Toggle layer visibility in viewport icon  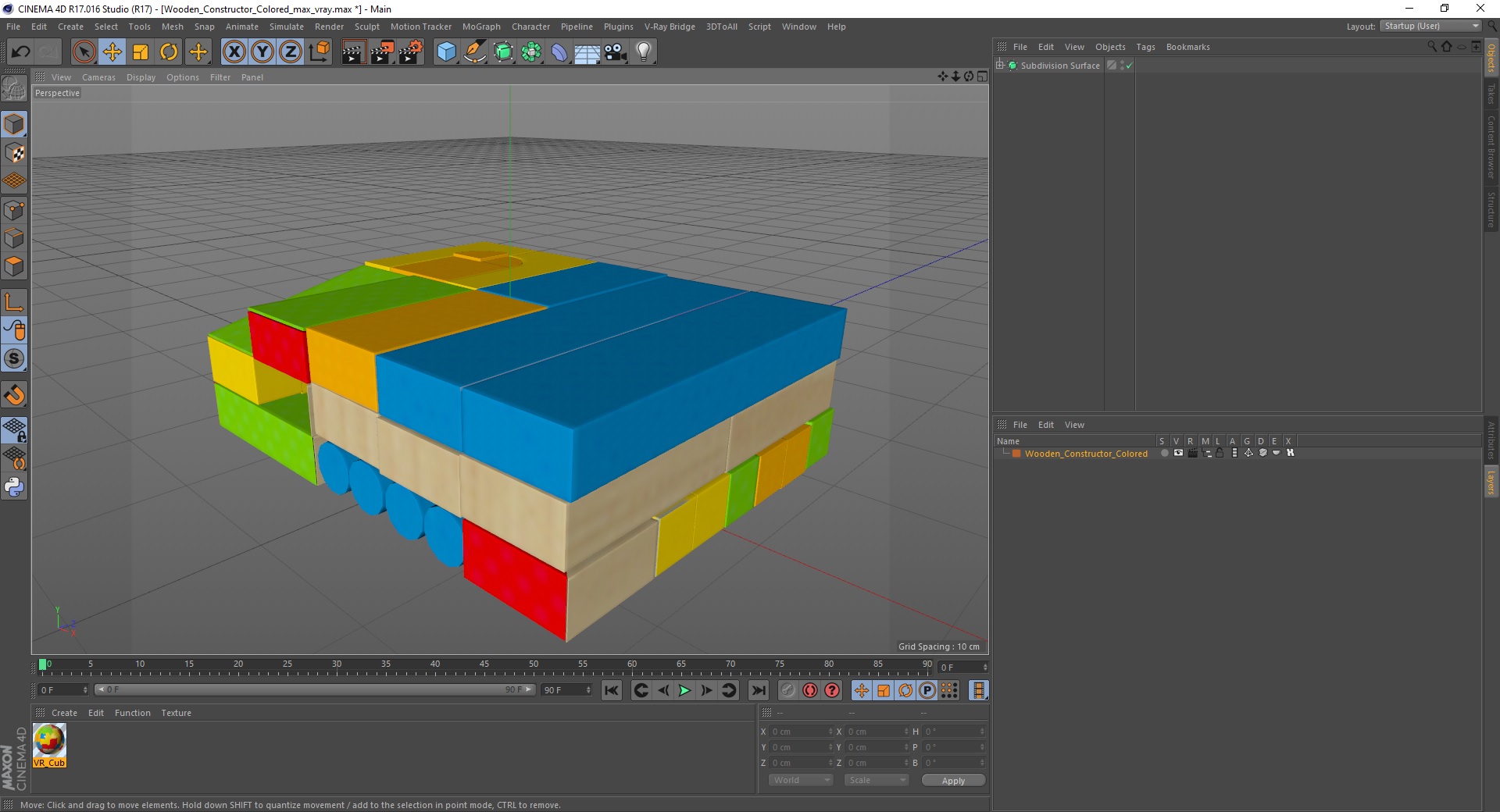click(1179, 453)
